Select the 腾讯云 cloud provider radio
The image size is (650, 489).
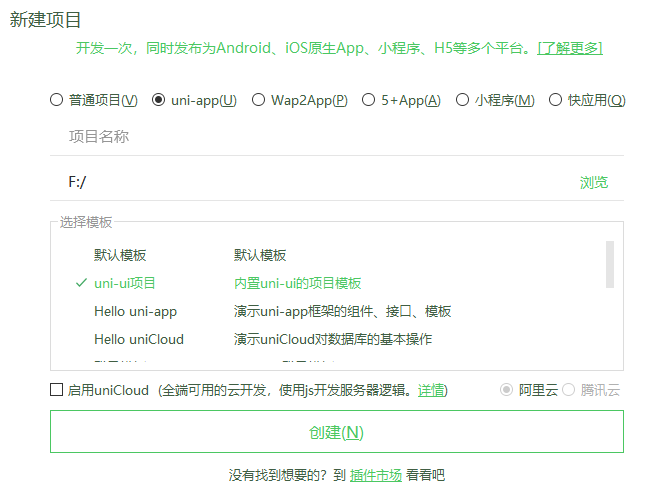(x=568, y=390)
